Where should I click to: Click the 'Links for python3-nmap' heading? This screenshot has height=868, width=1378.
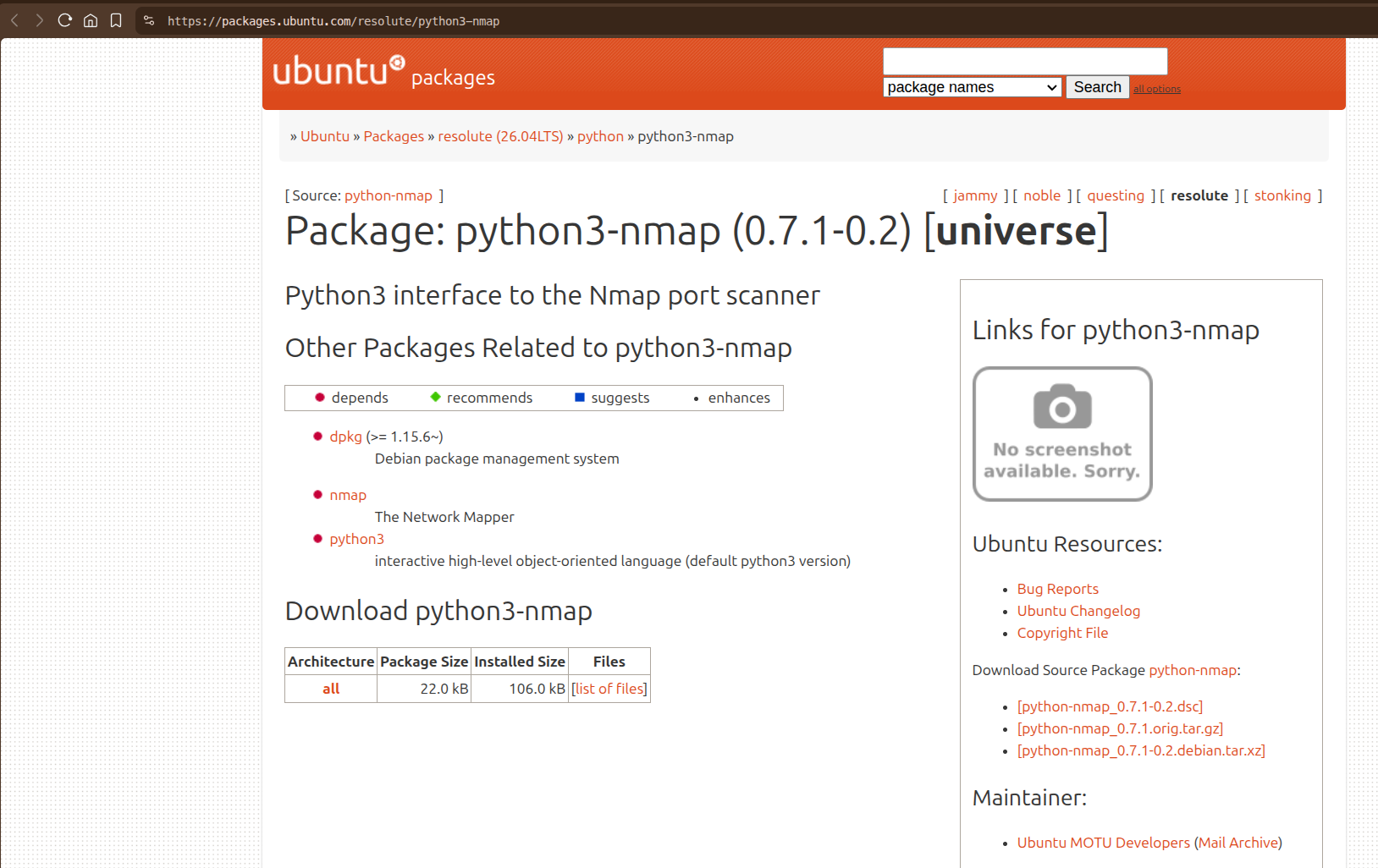(x=1116, y=330)
